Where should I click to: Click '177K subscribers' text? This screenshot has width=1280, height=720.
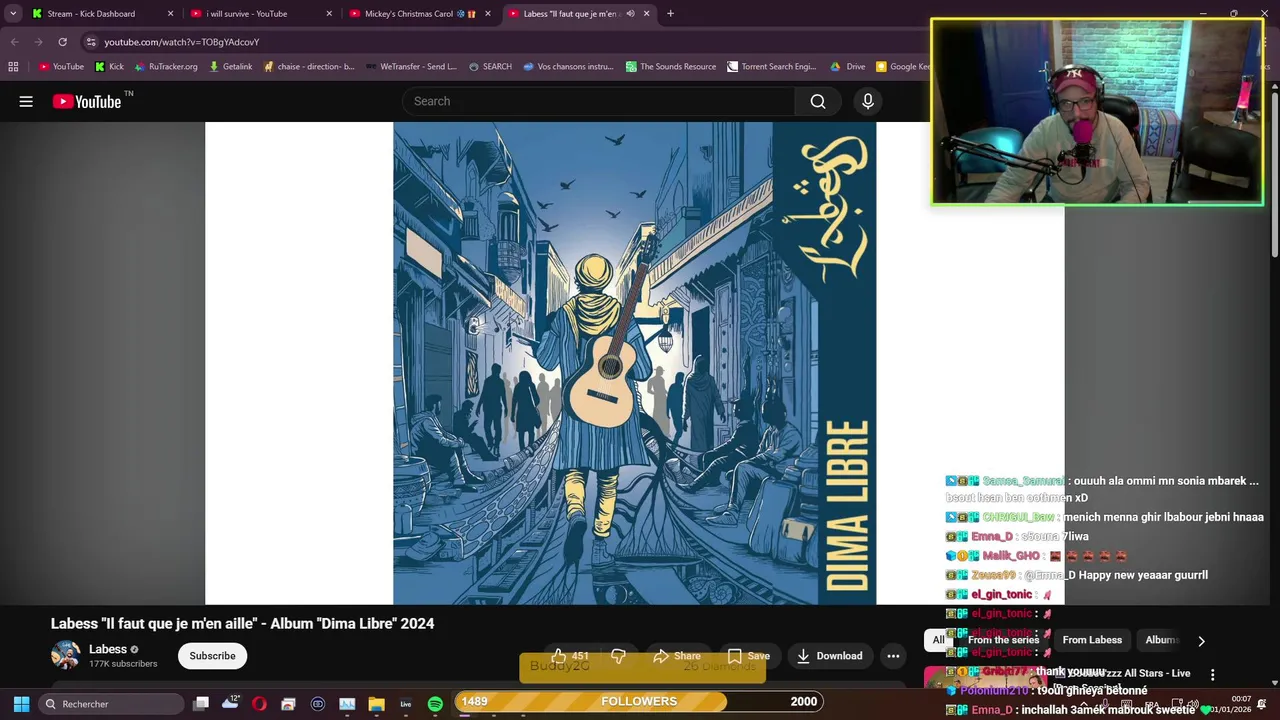[123, 664]
